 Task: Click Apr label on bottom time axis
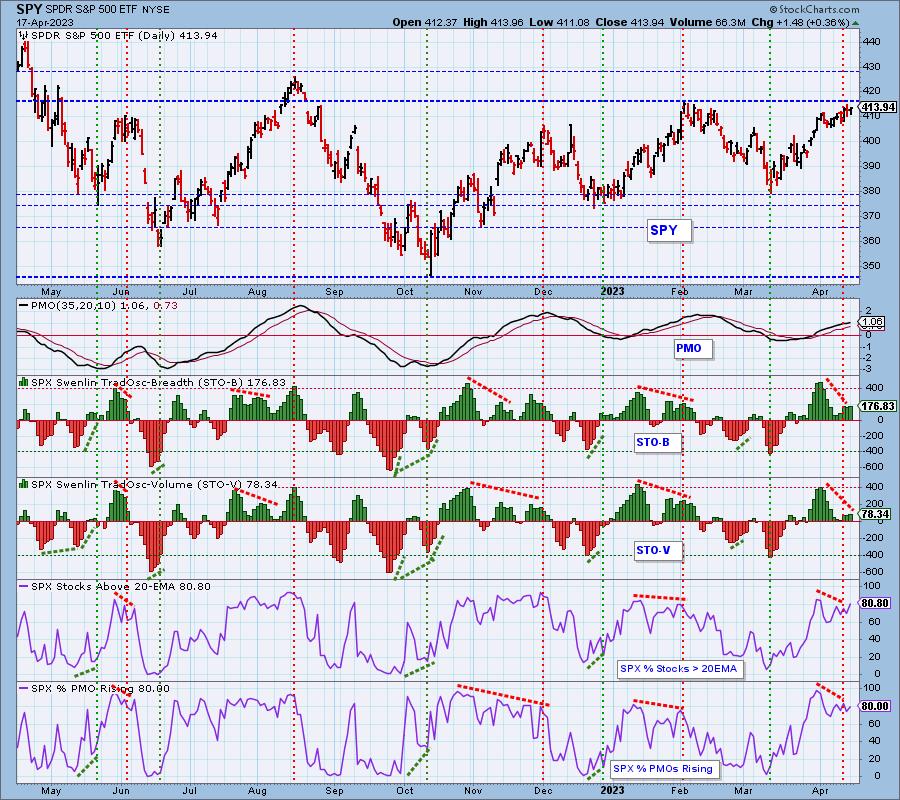[x=820, y=790]
